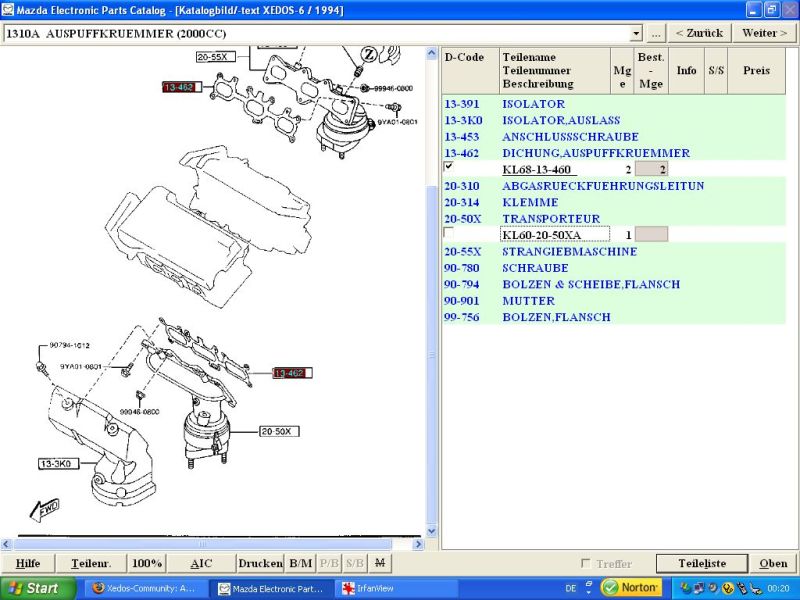
Task: Click the 13-462 callout at top of diagram
Action: pyautogui.click(x=182, y=88)
